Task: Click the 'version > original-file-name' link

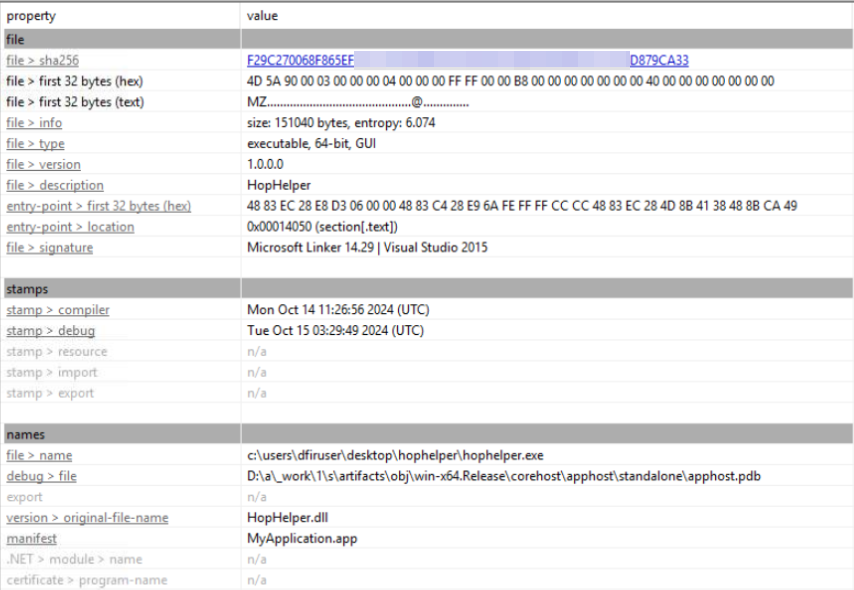Action: (x=87, y=518)
